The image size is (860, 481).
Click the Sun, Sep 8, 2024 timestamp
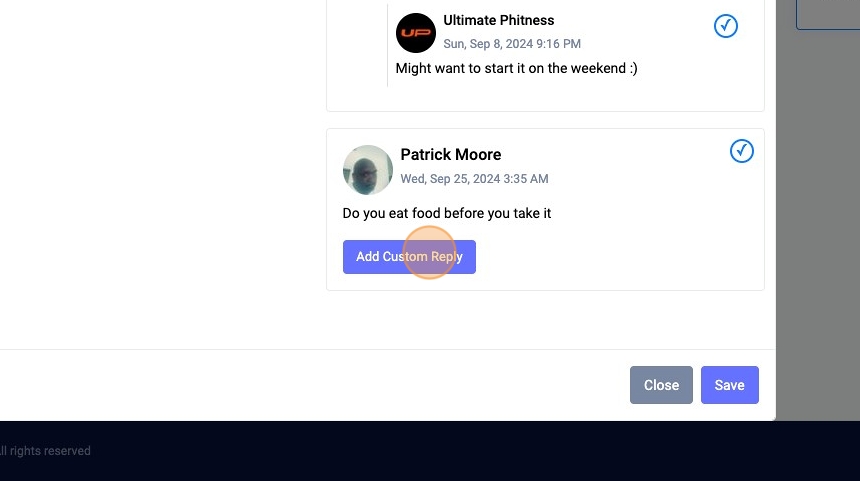tap(512, 44)
